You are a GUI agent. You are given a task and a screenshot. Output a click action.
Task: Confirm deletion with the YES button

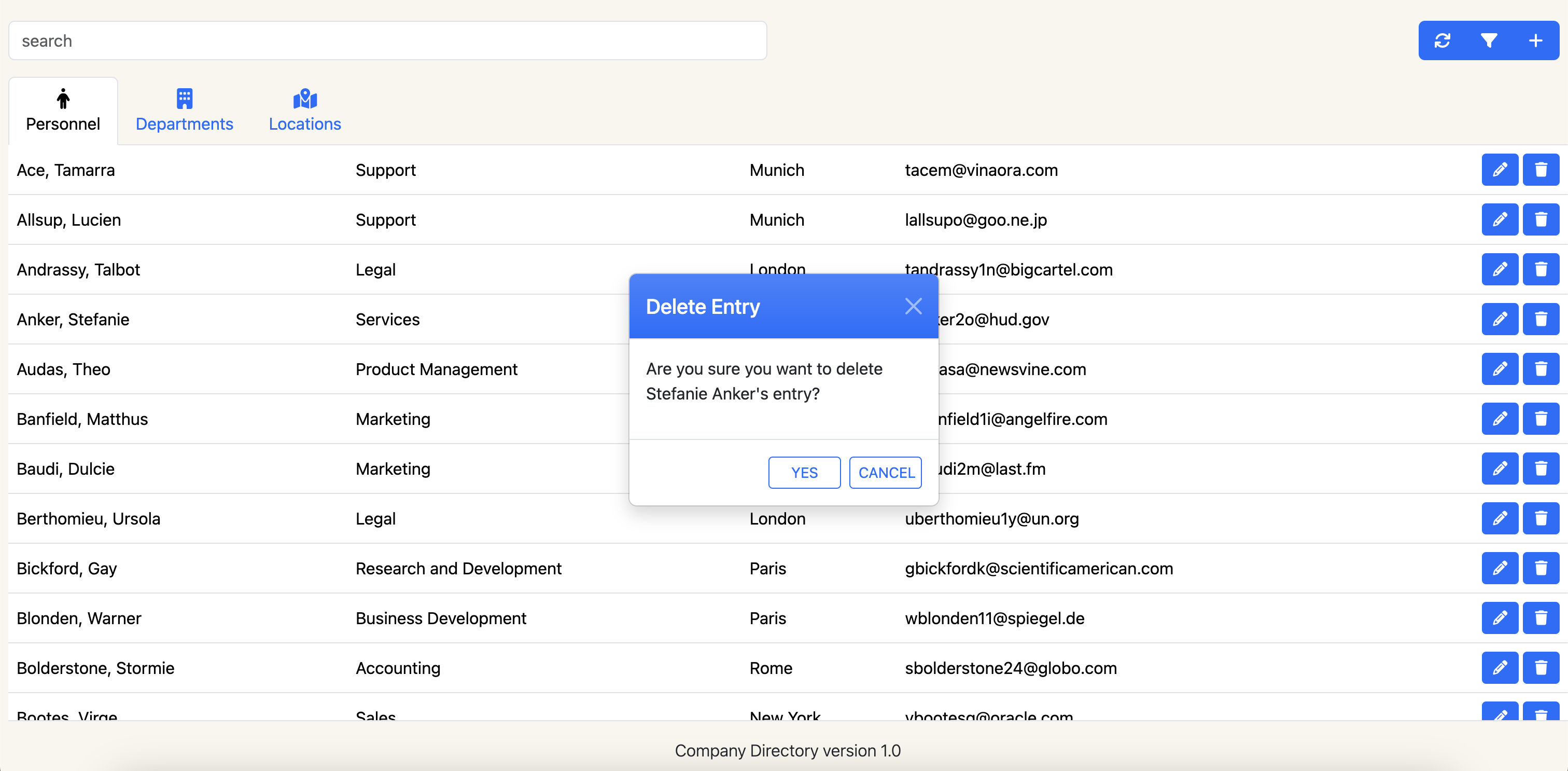click(804, 473)
